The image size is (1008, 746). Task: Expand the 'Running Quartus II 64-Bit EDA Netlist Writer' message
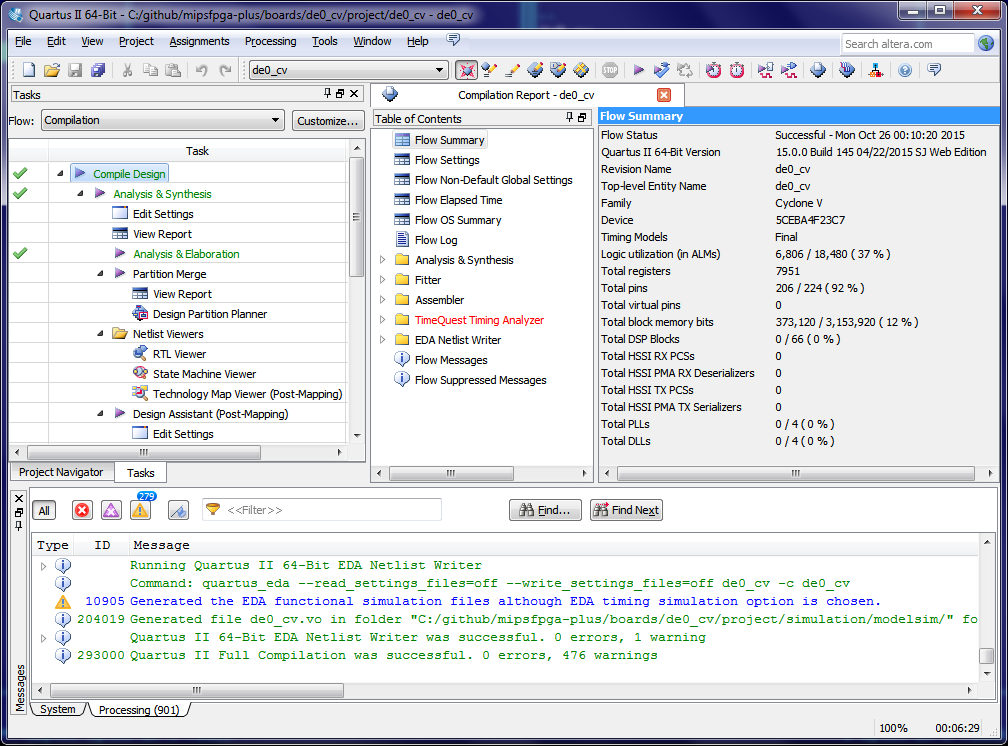click(x=43, y=566)
